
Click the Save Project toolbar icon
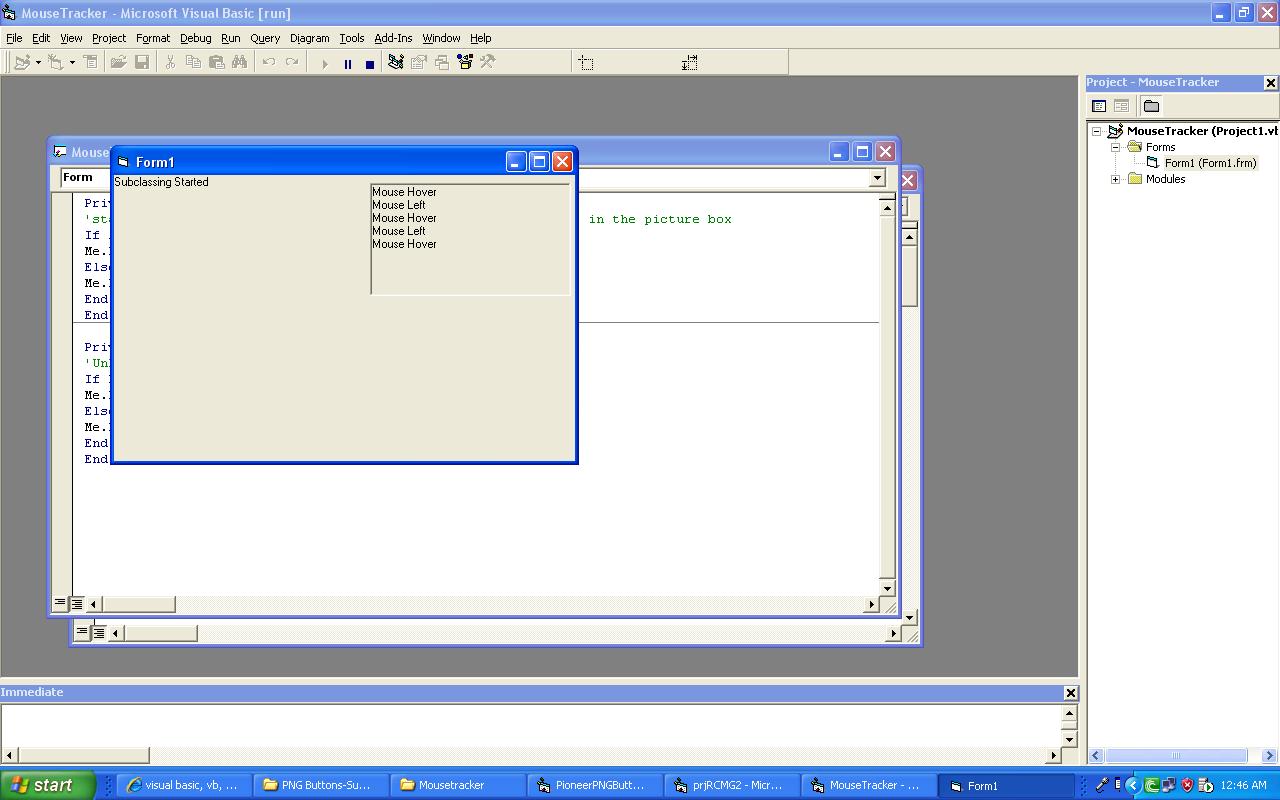coord(142,62)
